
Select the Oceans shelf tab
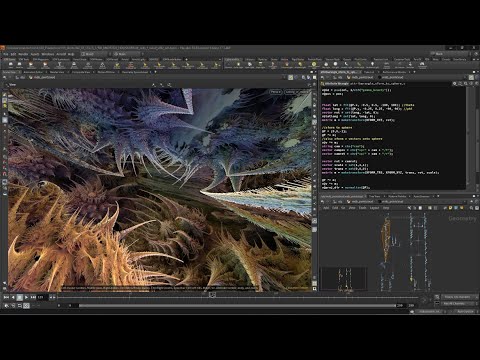click(x=347, y=59)
